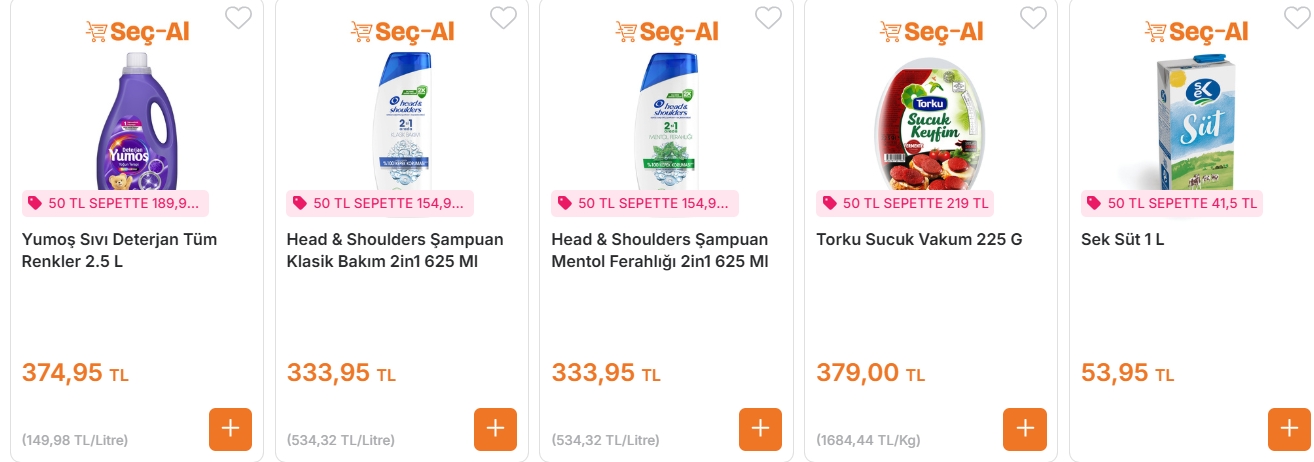Add Head & Shoulders Klasik Bakım to cart
The width and height of the screenshot is (1314, 462).
[495, 429]
